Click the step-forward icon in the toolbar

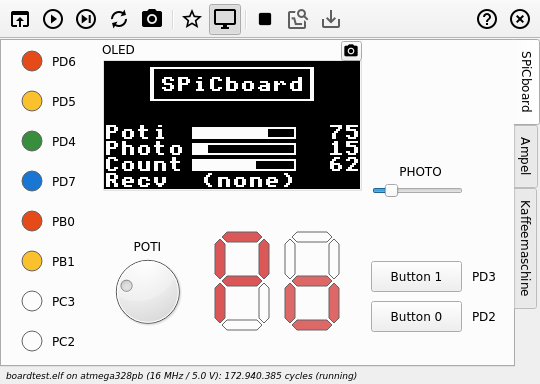click(86, 19)
